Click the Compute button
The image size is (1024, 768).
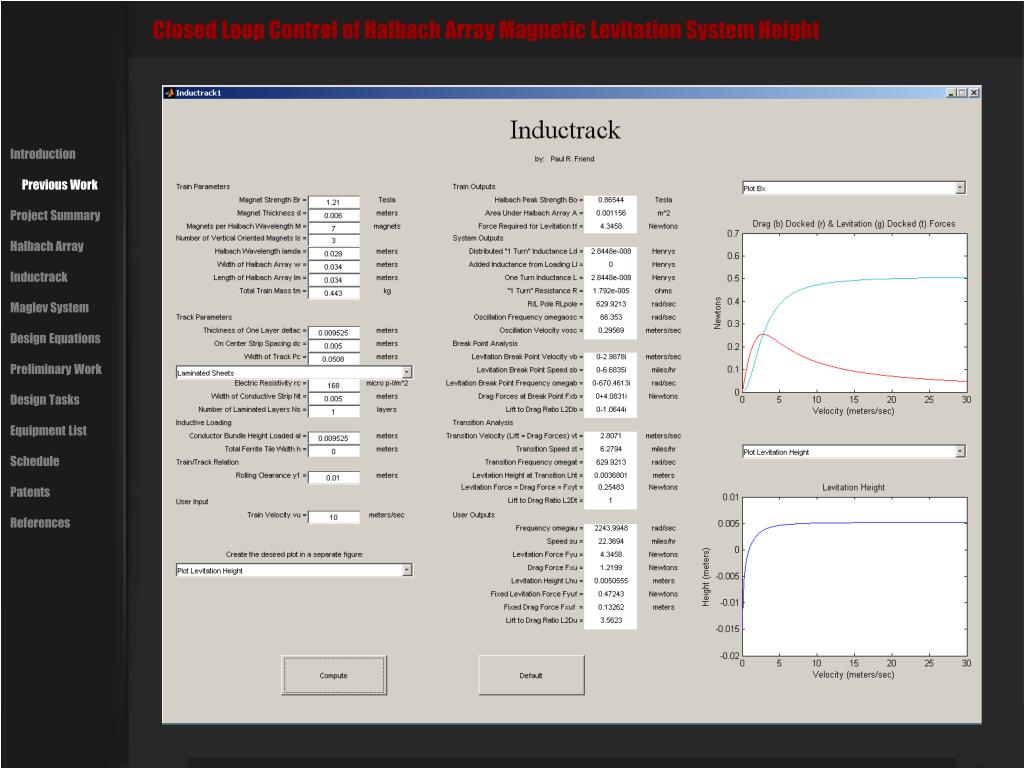334,675
